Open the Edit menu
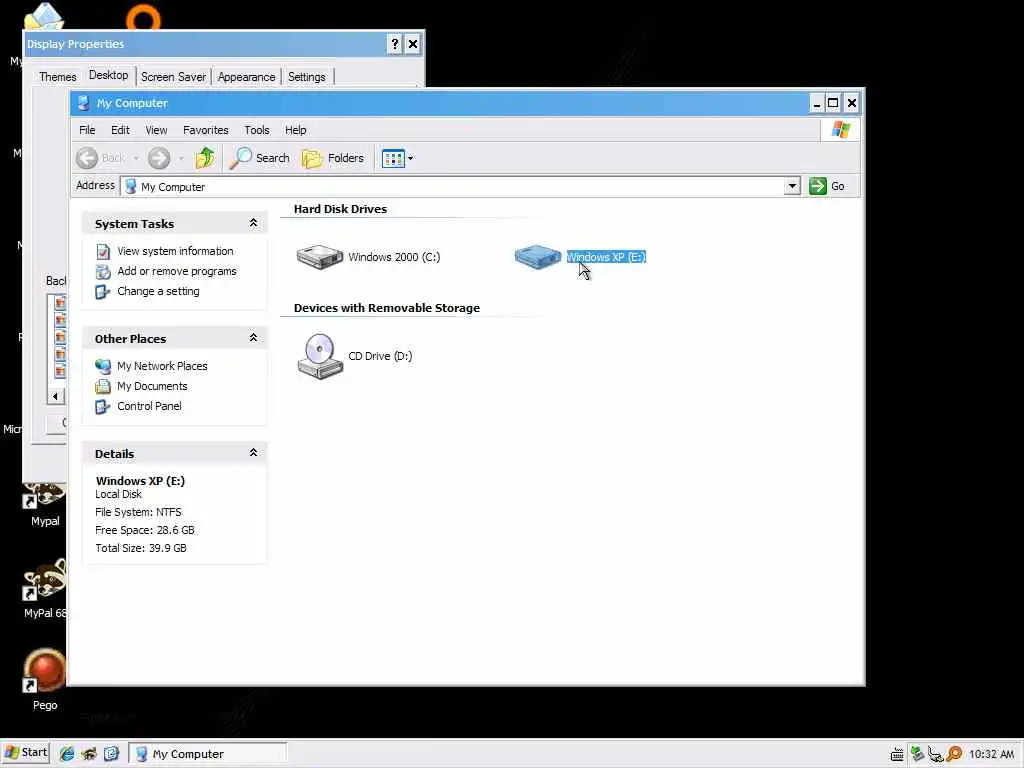Image resolution: width=1024 pixels, height=768 pixels. tap(120, 130)
